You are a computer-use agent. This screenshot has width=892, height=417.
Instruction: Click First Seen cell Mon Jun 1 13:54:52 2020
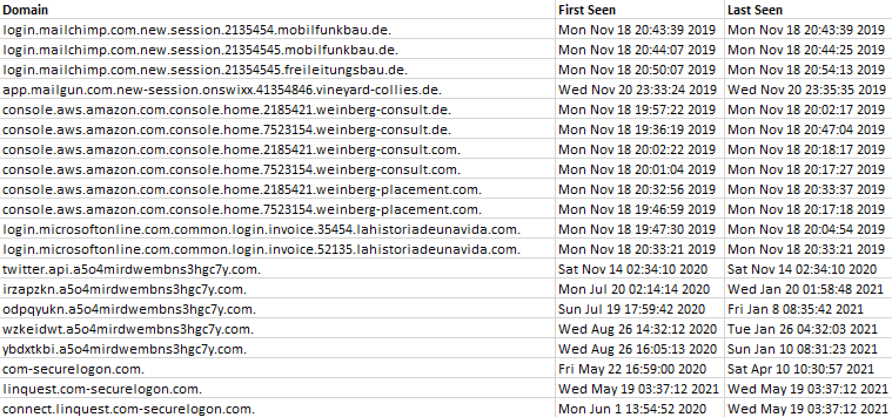(636, 407)
